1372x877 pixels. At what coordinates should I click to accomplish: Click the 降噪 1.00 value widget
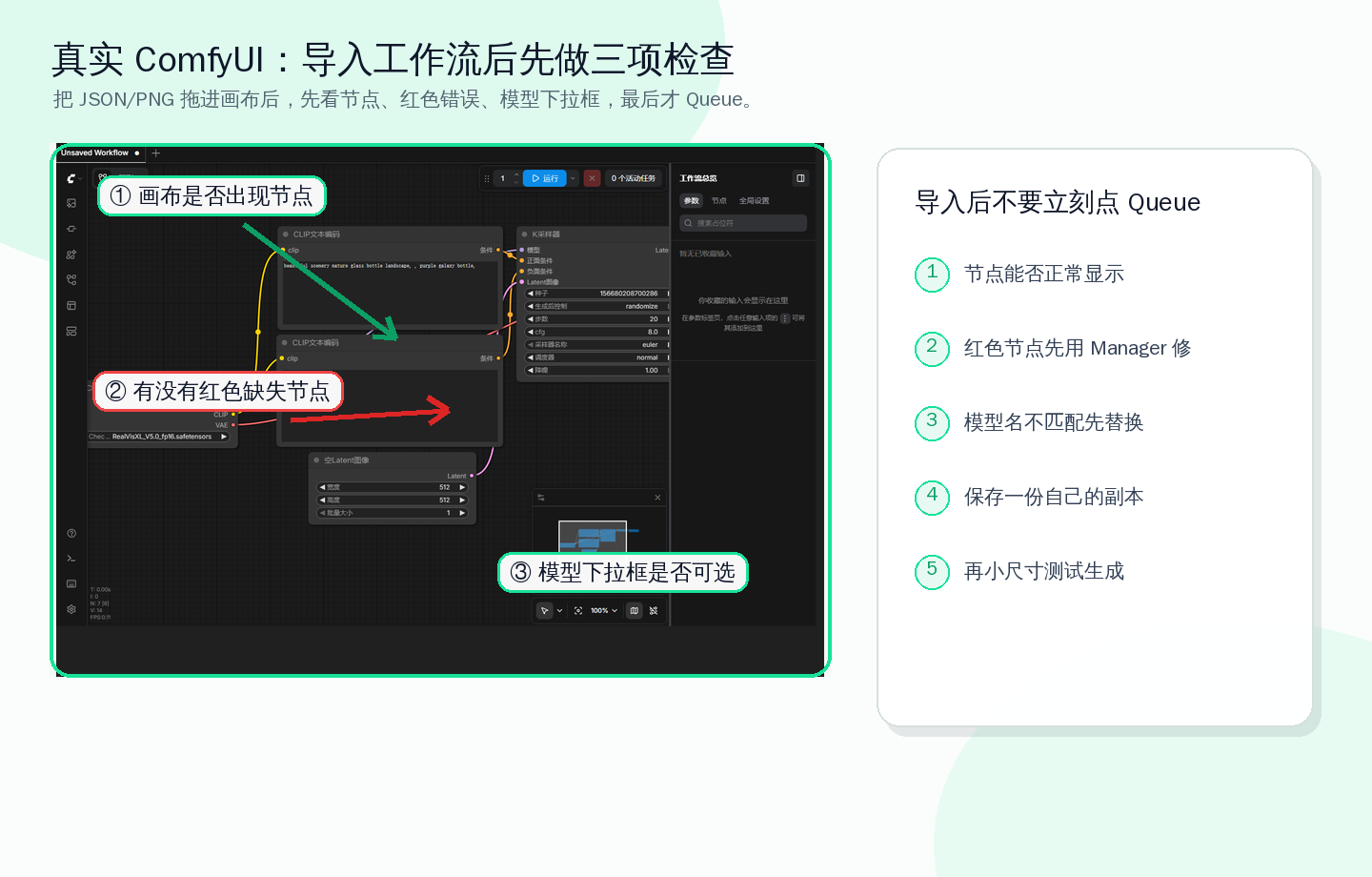597,370
